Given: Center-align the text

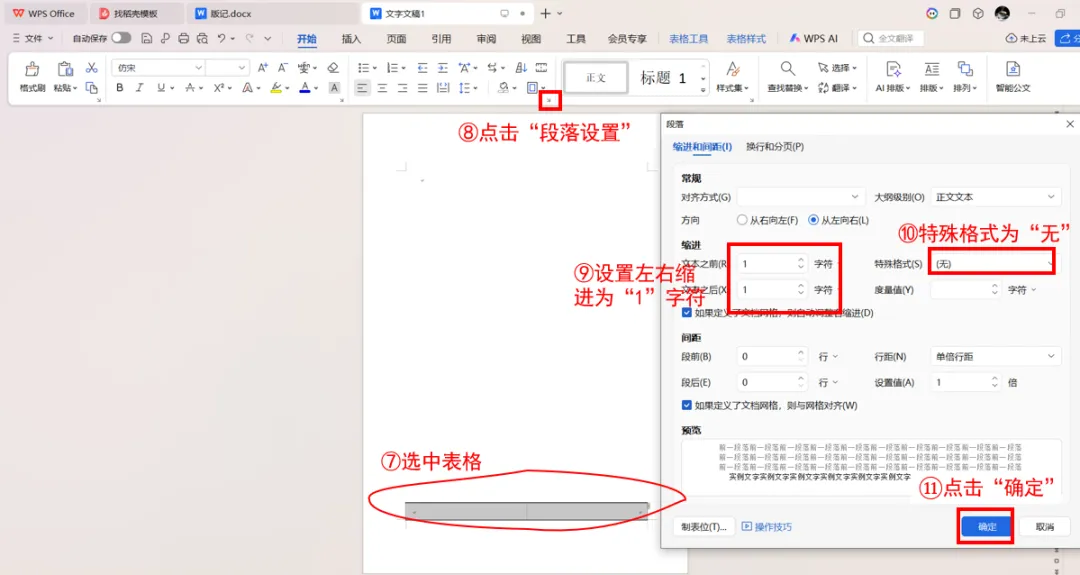Looking at the screenshot, I should point(382,87).
